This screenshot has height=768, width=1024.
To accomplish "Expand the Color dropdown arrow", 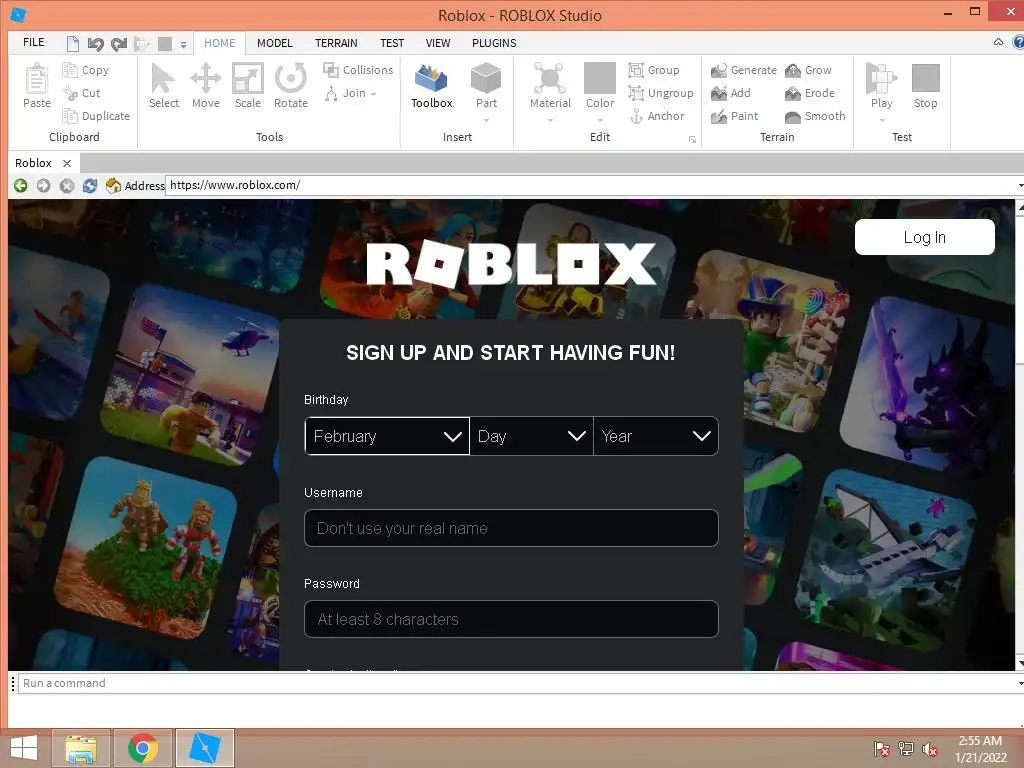I will (x=600, y=121).
